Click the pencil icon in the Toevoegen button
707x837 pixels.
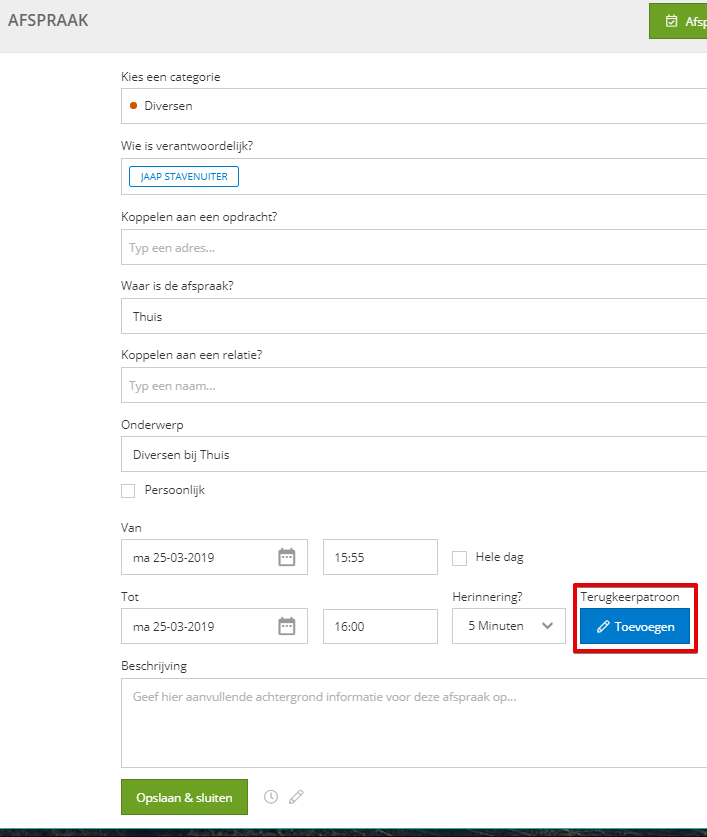coord(603,627)
